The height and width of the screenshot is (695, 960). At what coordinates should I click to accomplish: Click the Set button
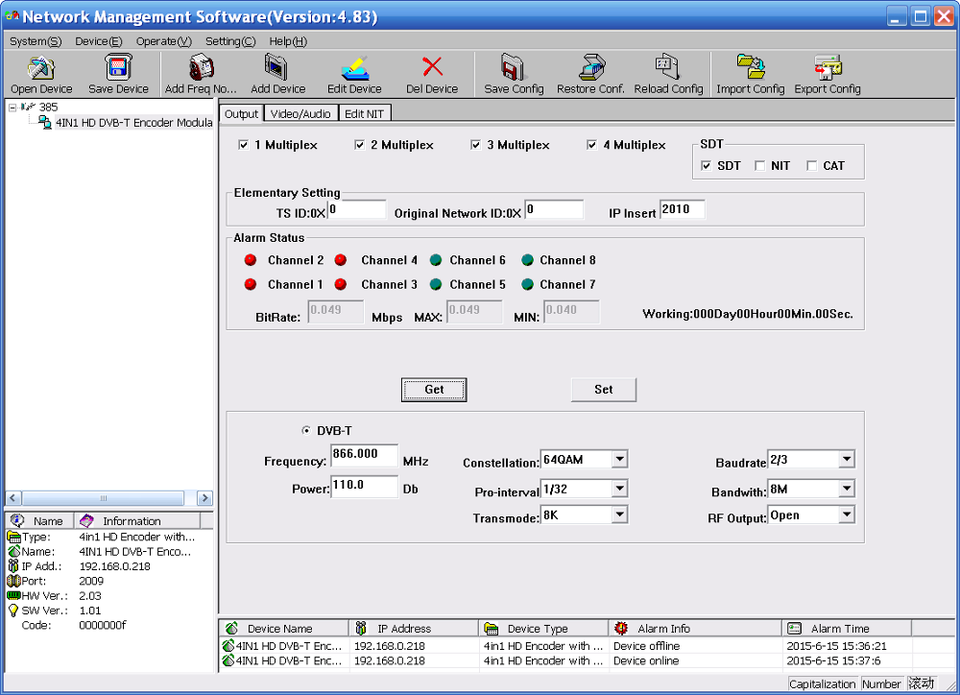(604, 389)
